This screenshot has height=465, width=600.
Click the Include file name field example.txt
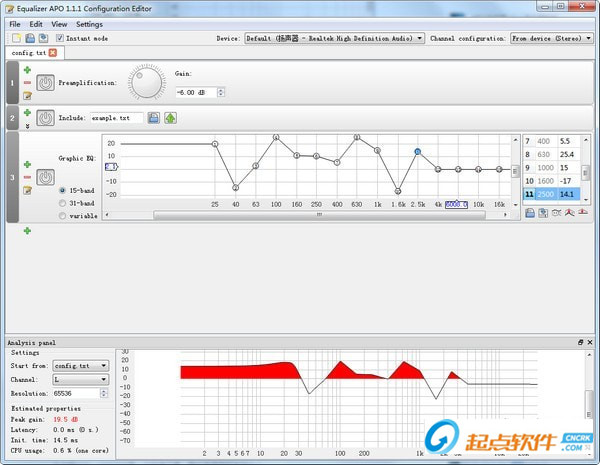(117, 118)
